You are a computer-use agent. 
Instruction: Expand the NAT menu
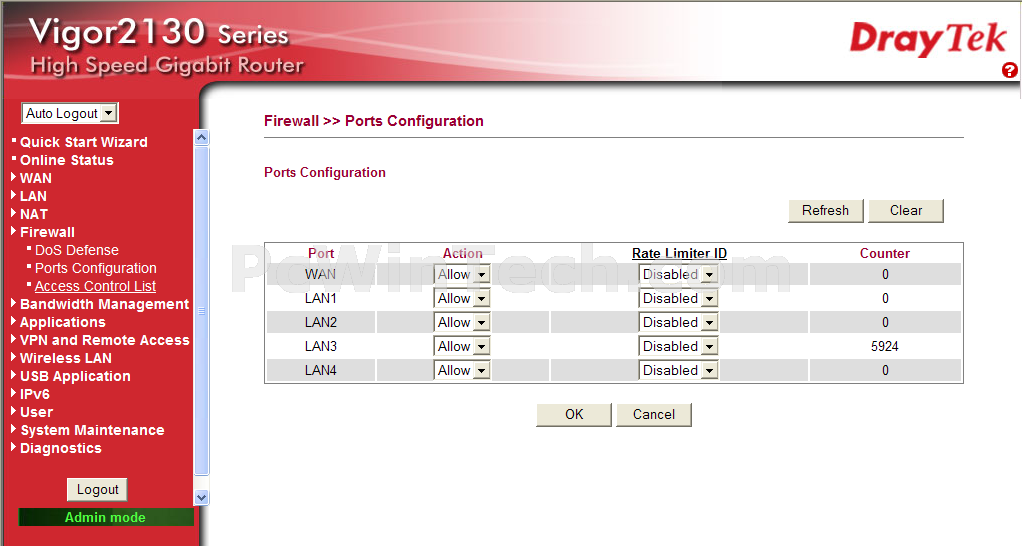click(33, 214)
